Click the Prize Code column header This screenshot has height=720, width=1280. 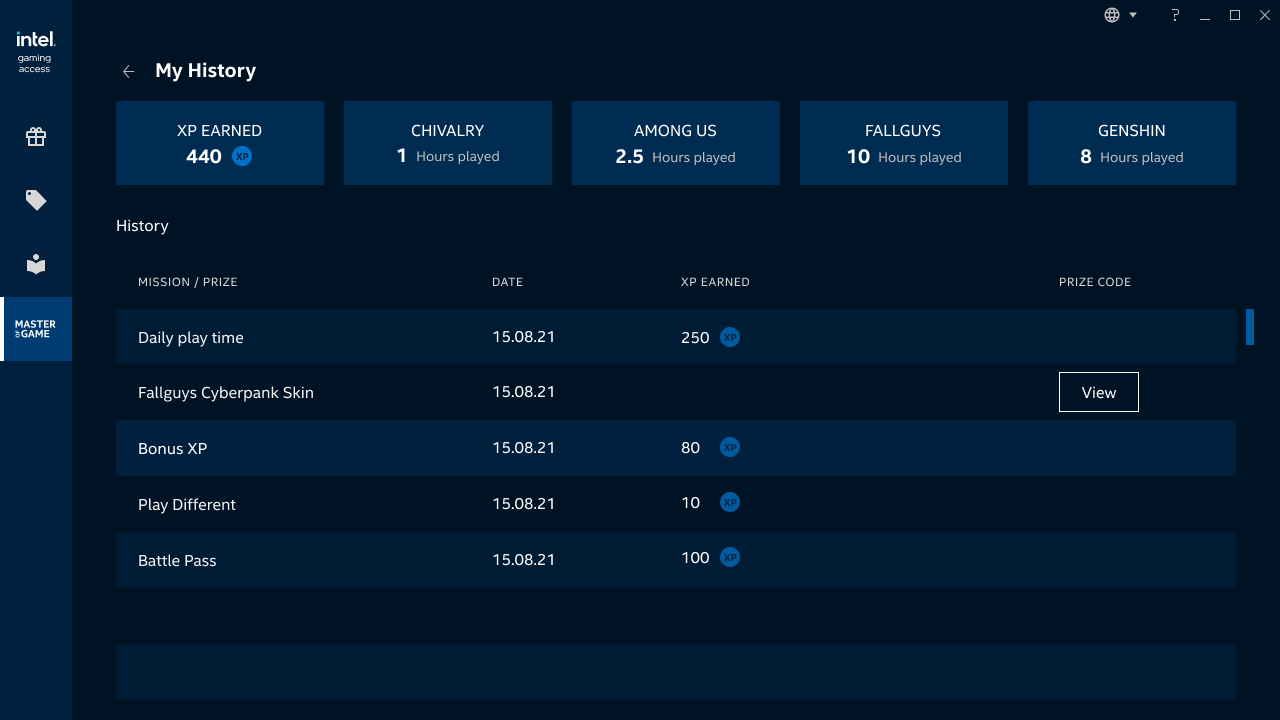tap(1095, 282)
